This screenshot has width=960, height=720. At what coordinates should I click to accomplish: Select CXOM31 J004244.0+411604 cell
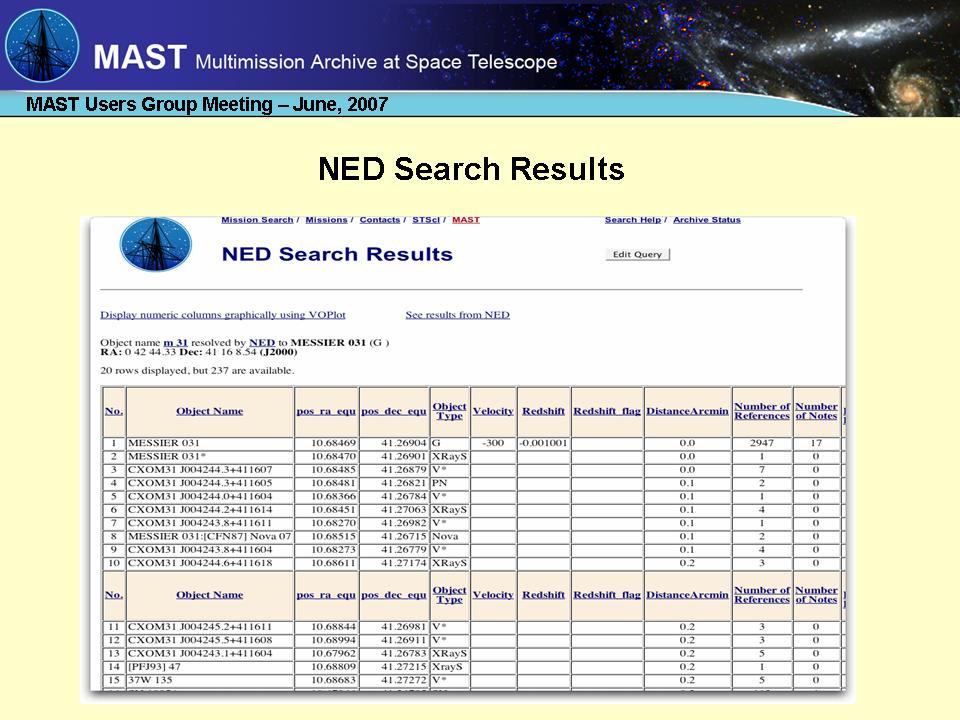click(209, 496)
